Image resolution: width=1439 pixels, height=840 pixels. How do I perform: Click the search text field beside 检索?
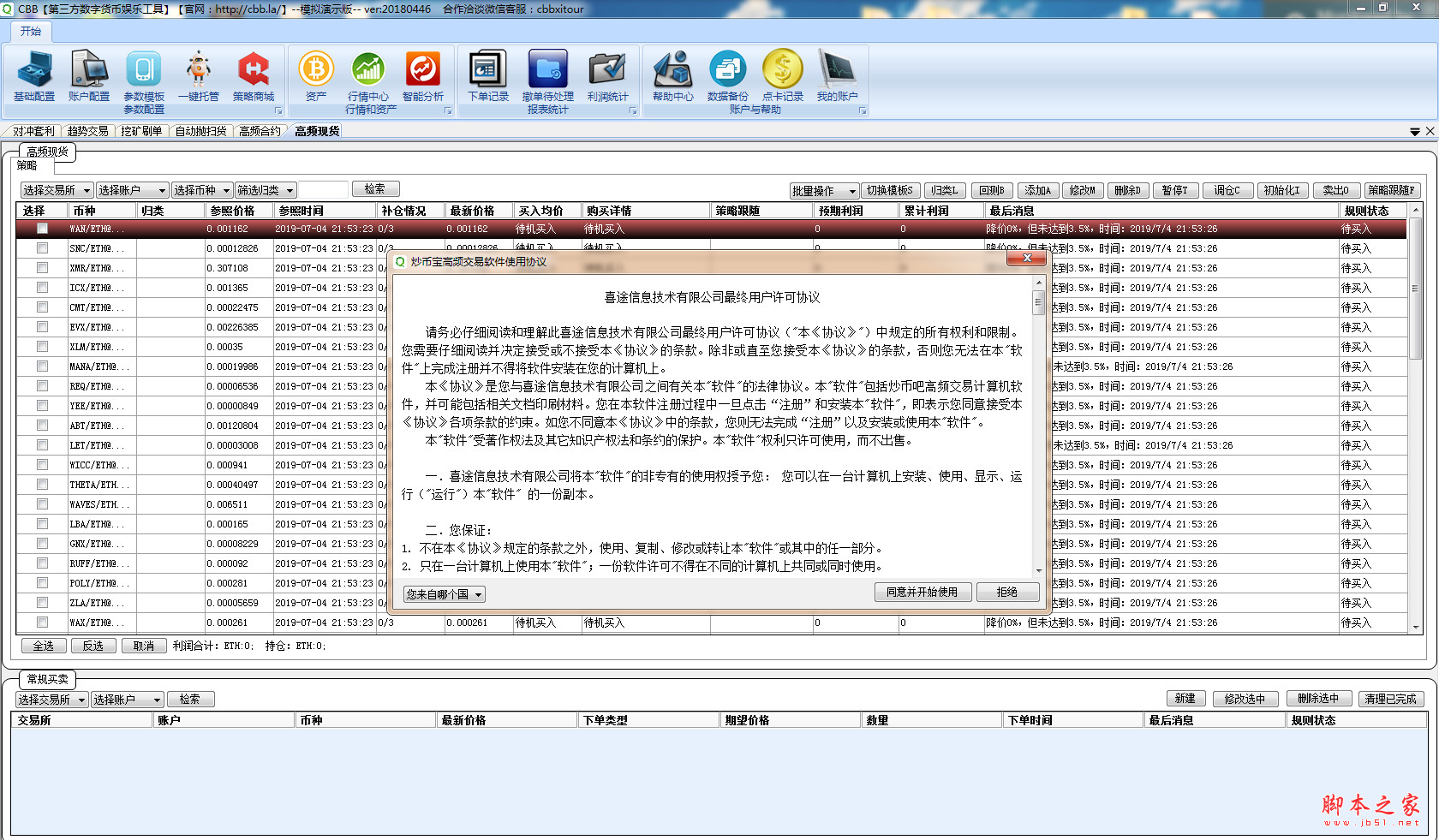pyautogui.click(x=323, y=189)
